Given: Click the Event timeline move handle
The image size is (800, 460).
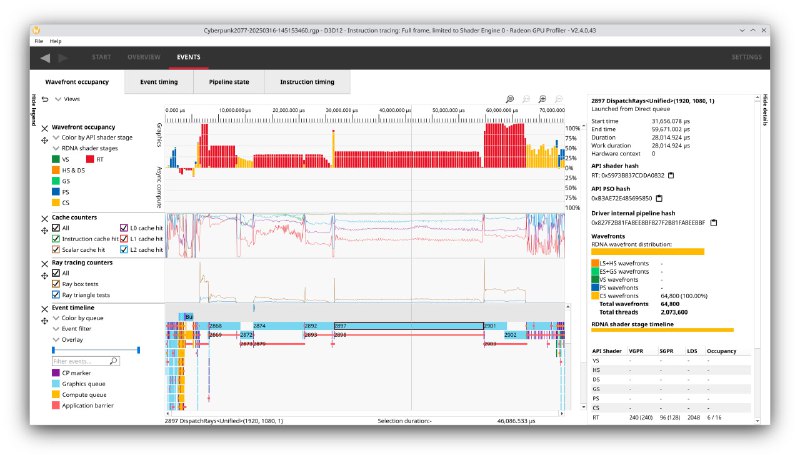Looking at the screenshot, I should [45, 321].
